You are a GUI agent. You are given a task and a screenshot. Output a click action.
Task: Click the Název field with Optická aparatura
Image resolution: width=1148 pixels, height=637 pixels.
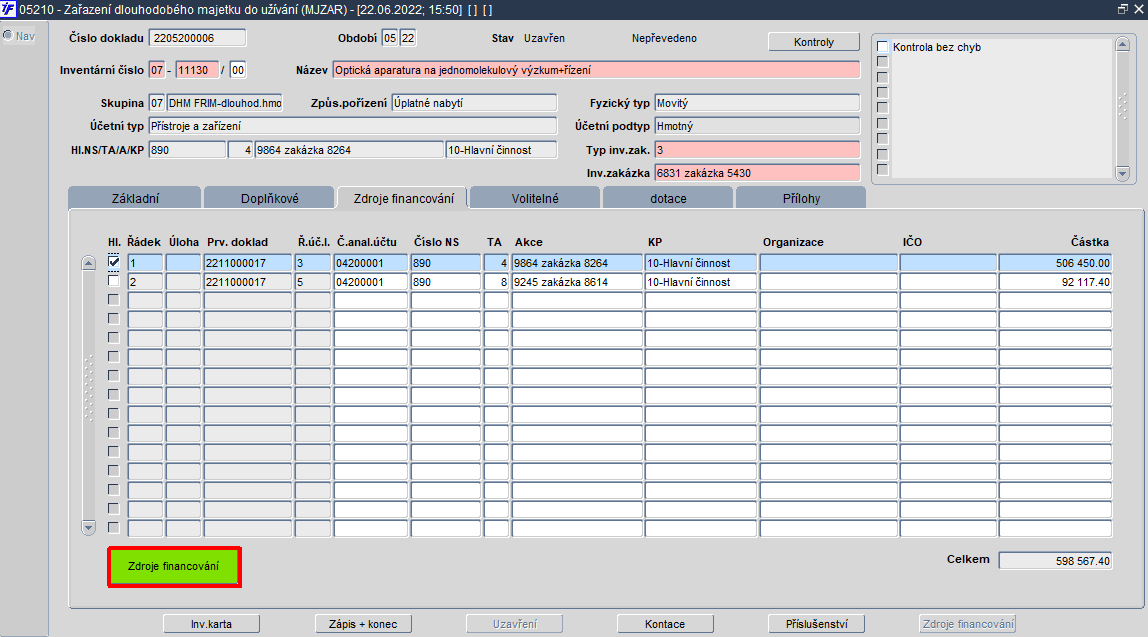[596, 70]
